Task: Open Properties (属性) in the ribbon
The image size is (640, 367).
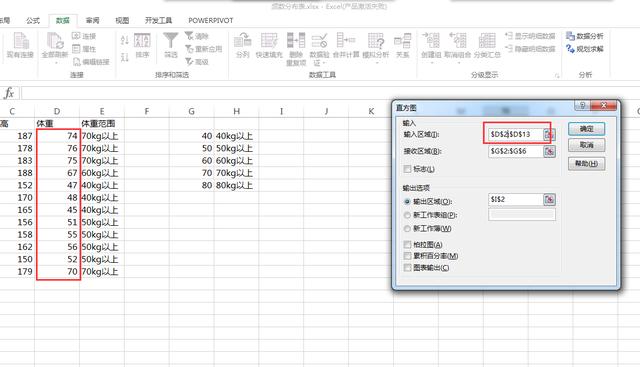Action: [84, 49]
